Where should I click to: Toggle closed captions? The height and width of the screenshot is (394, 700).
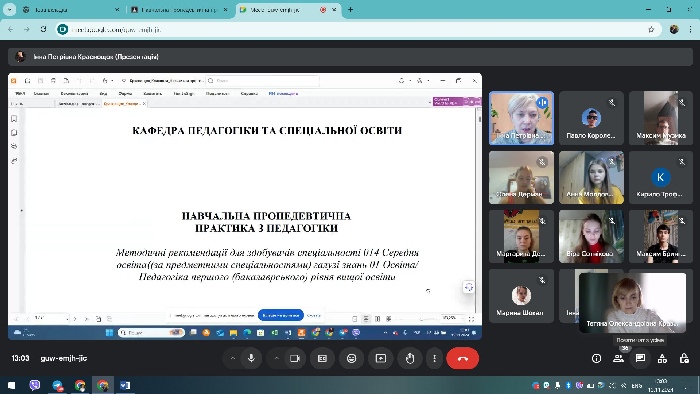(x=322, y=358)
